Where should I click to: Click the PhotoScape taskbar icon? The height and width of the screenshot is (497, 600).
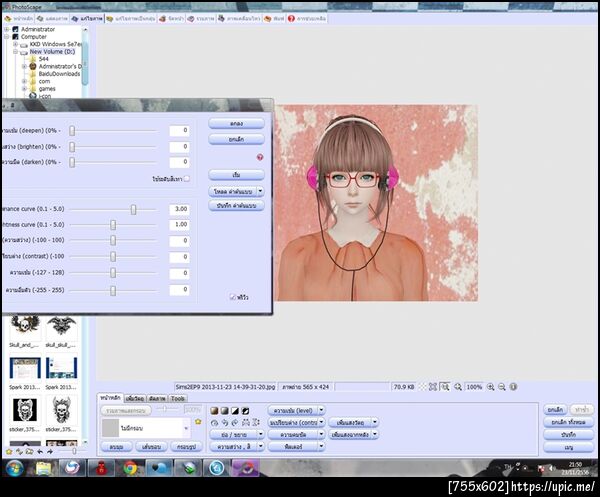click(x=245, y=468)
